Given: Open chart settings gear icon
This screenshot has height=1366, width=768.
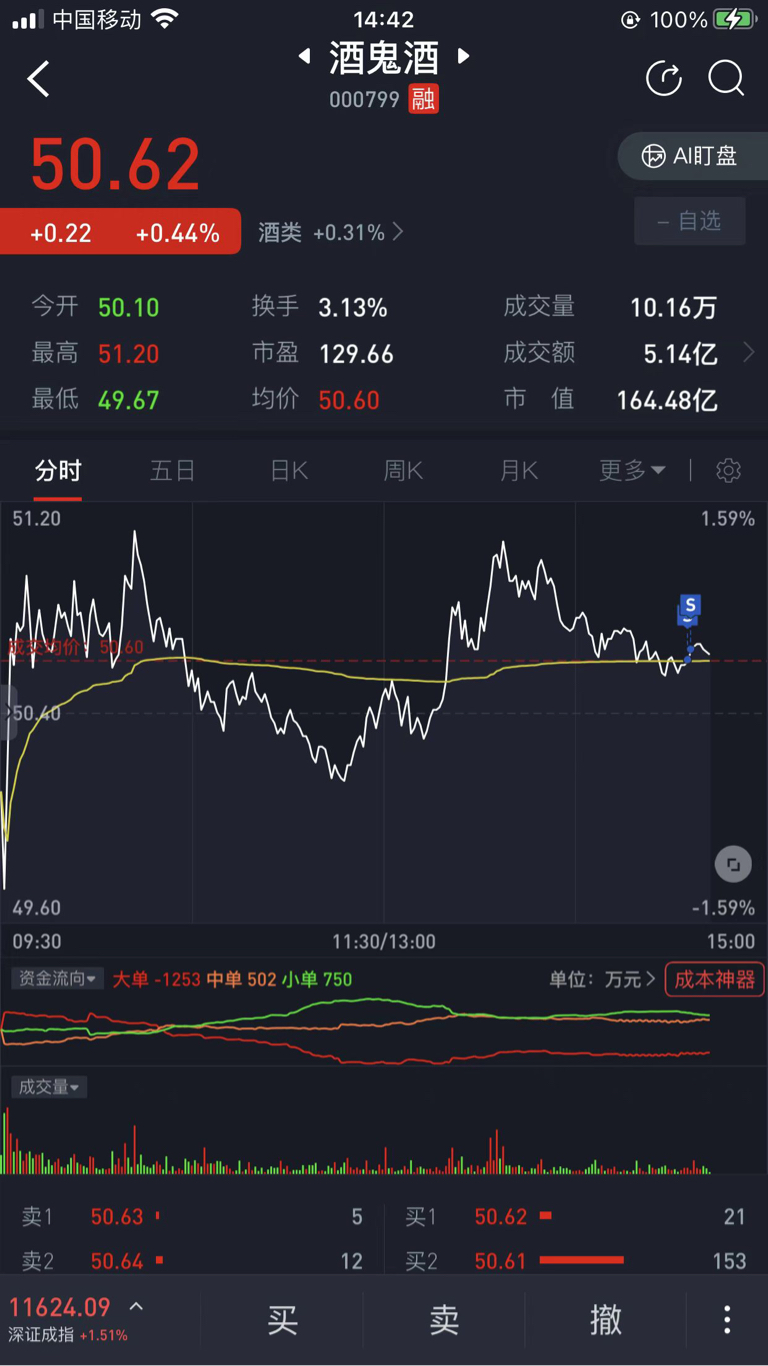Looking at the screenshot, I should click(x=729, y=470).
